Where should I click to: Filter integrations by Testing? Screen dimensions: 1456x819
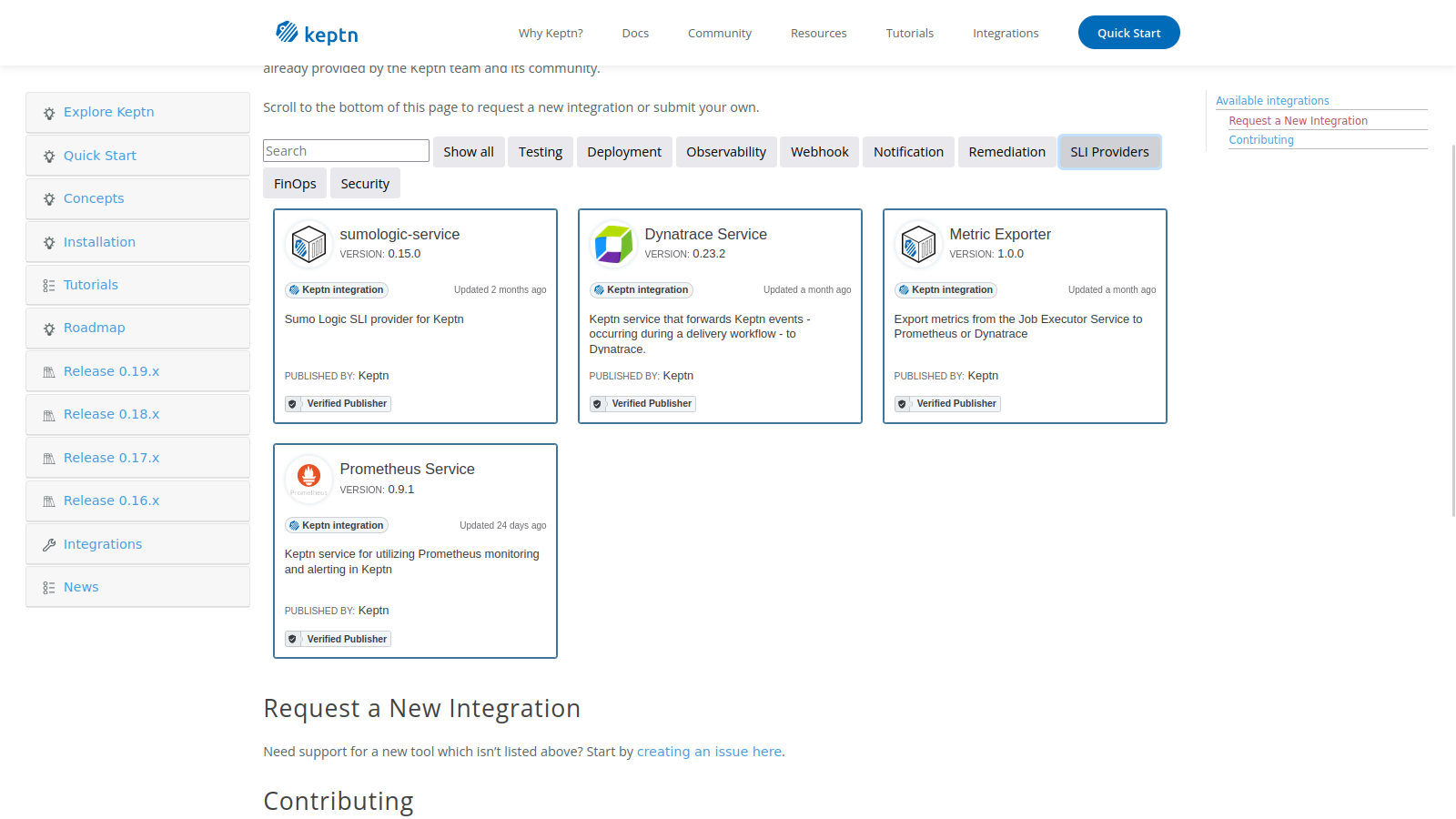pyautogui.click(x=541, y=152)
